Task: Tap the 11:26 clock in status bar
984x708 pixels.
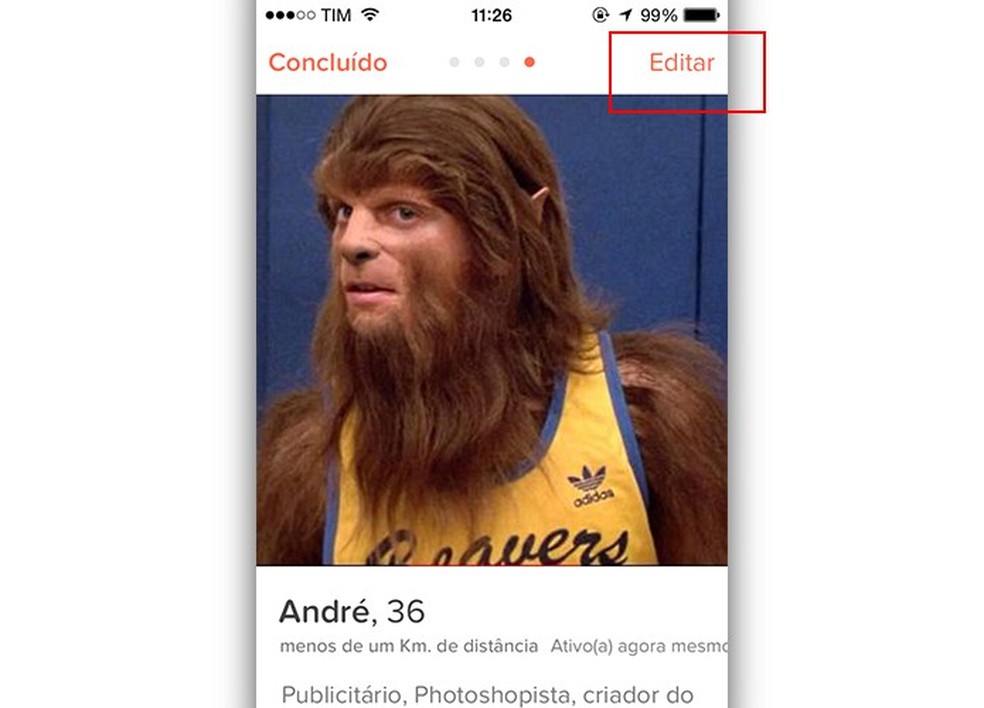Action: click(491, 15)
